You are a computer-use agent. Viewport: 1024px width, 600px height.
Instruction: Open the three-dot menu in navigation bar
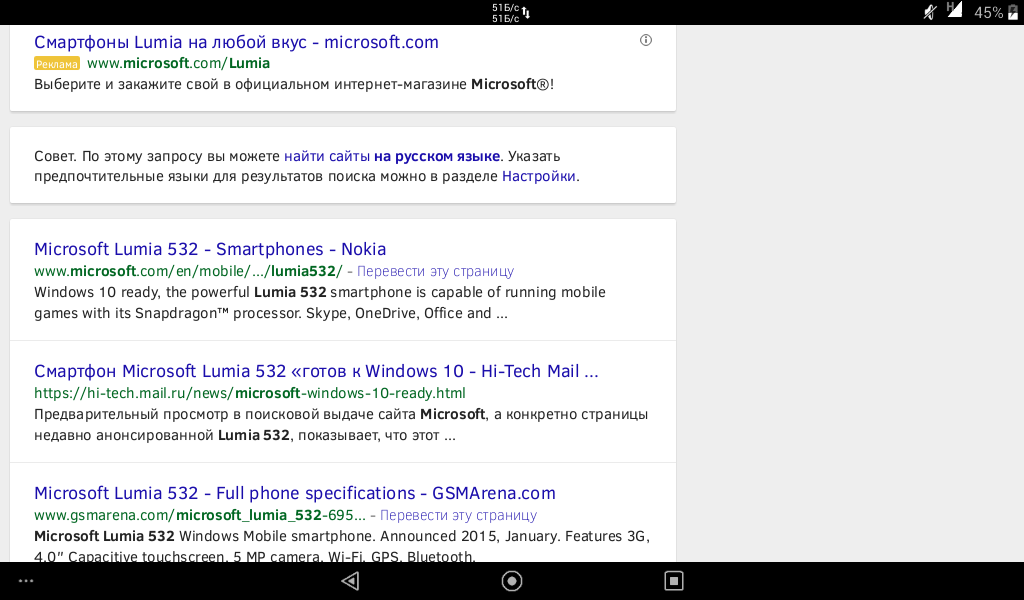click(26, 581)
